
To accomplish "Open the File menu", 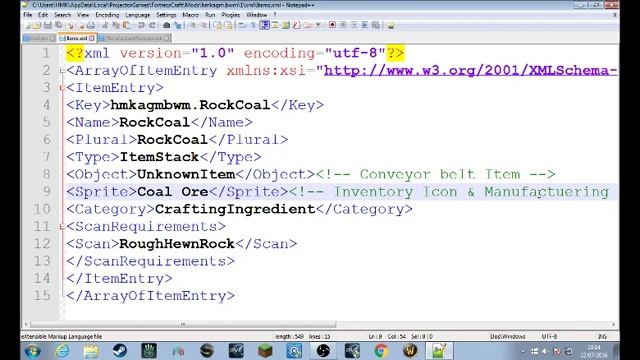I will [x=28, y=15].
